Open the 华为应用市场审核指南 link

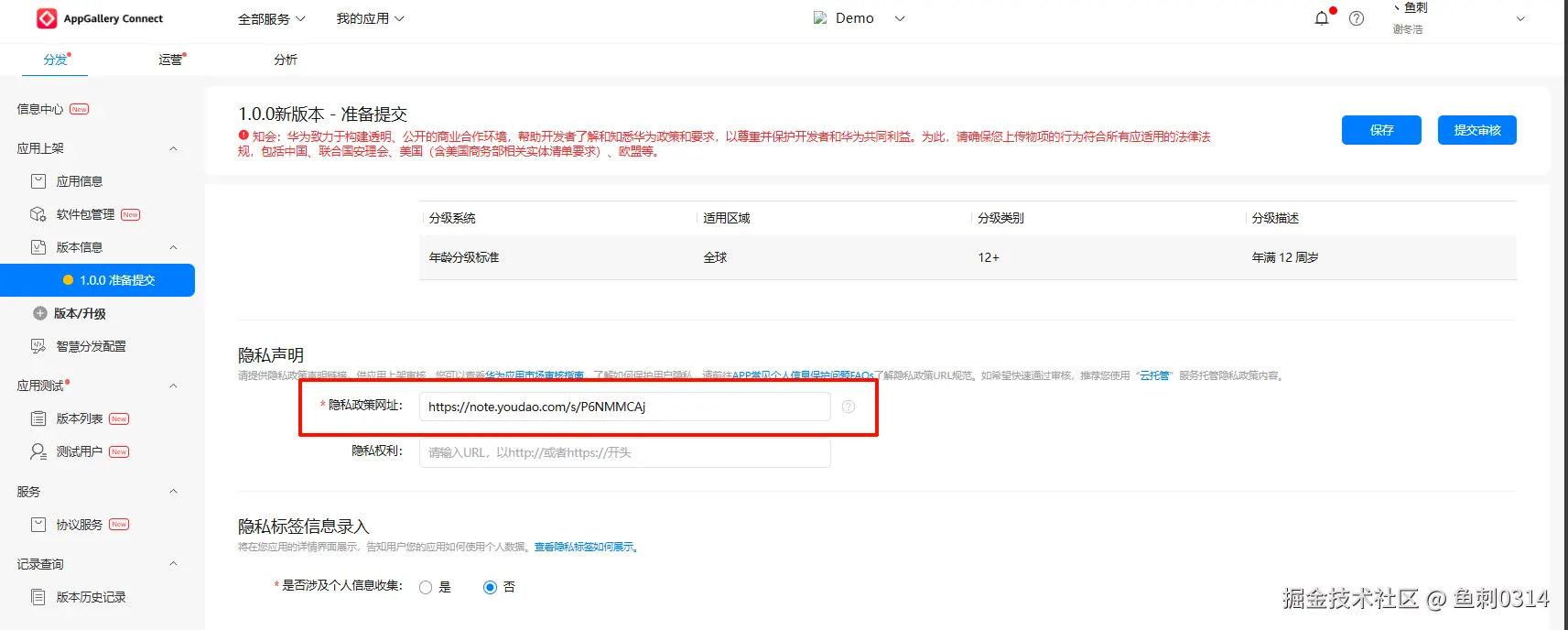pos(535,375)
